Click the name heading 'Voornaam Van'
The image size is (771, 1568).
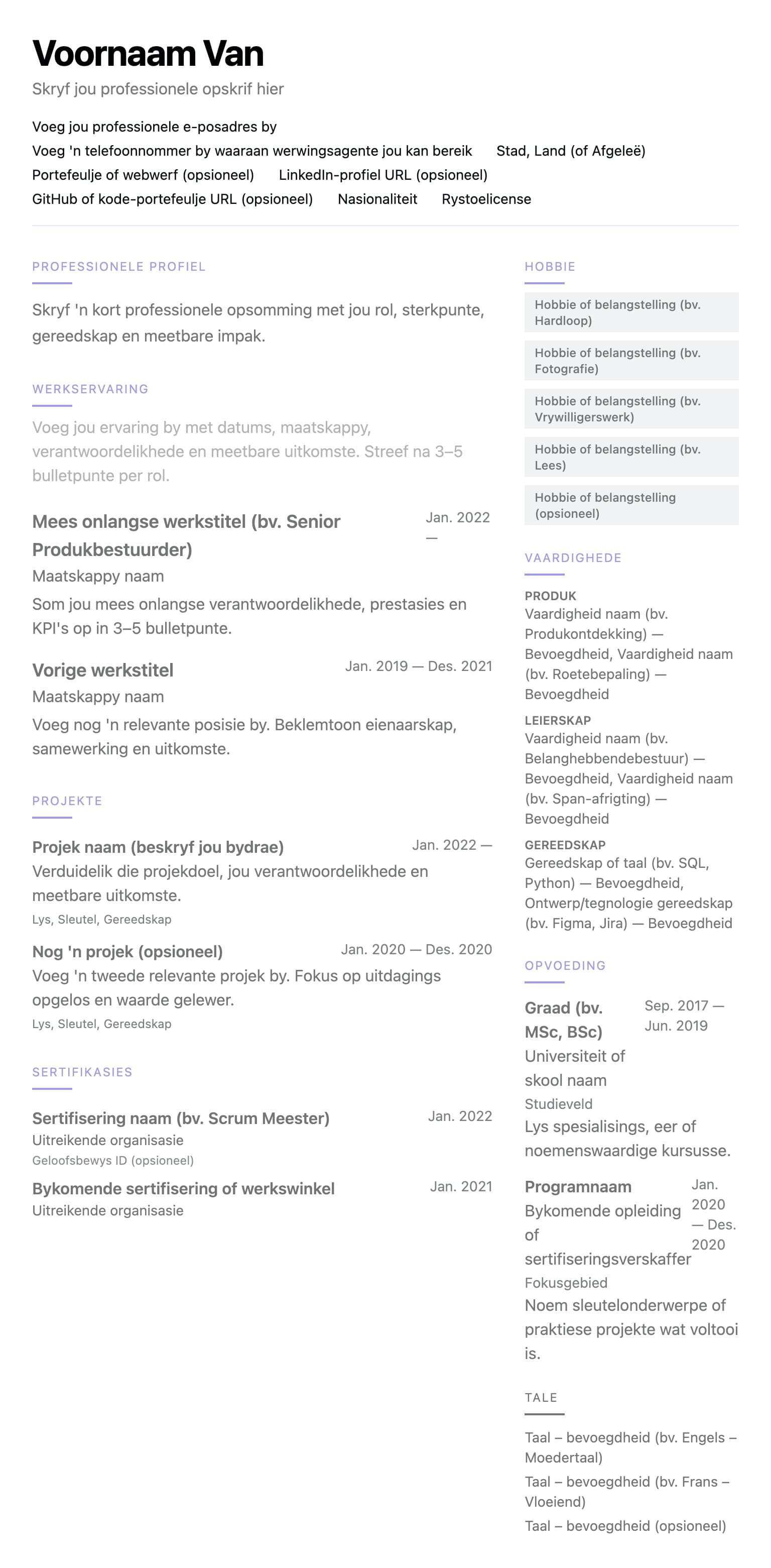pos(148,54)
